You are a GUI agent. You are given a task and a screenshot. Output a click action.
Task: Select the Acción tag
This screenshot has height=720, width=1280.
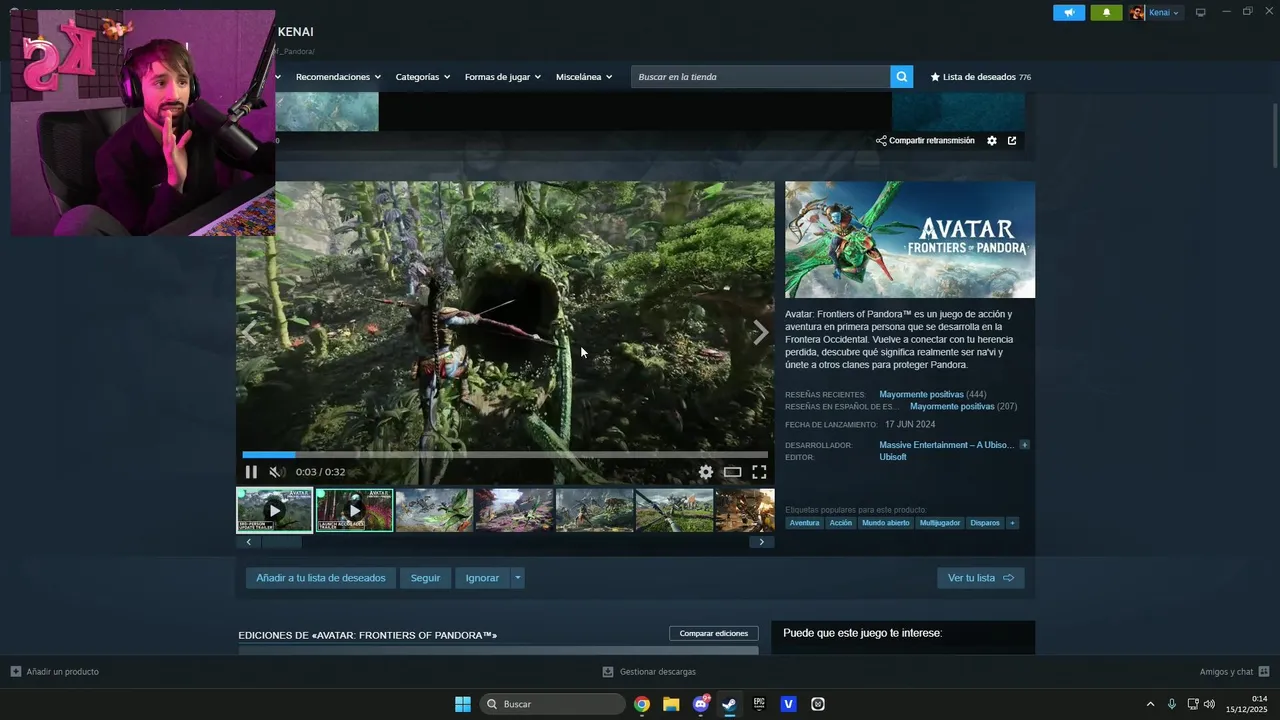(x=841, y=523)
